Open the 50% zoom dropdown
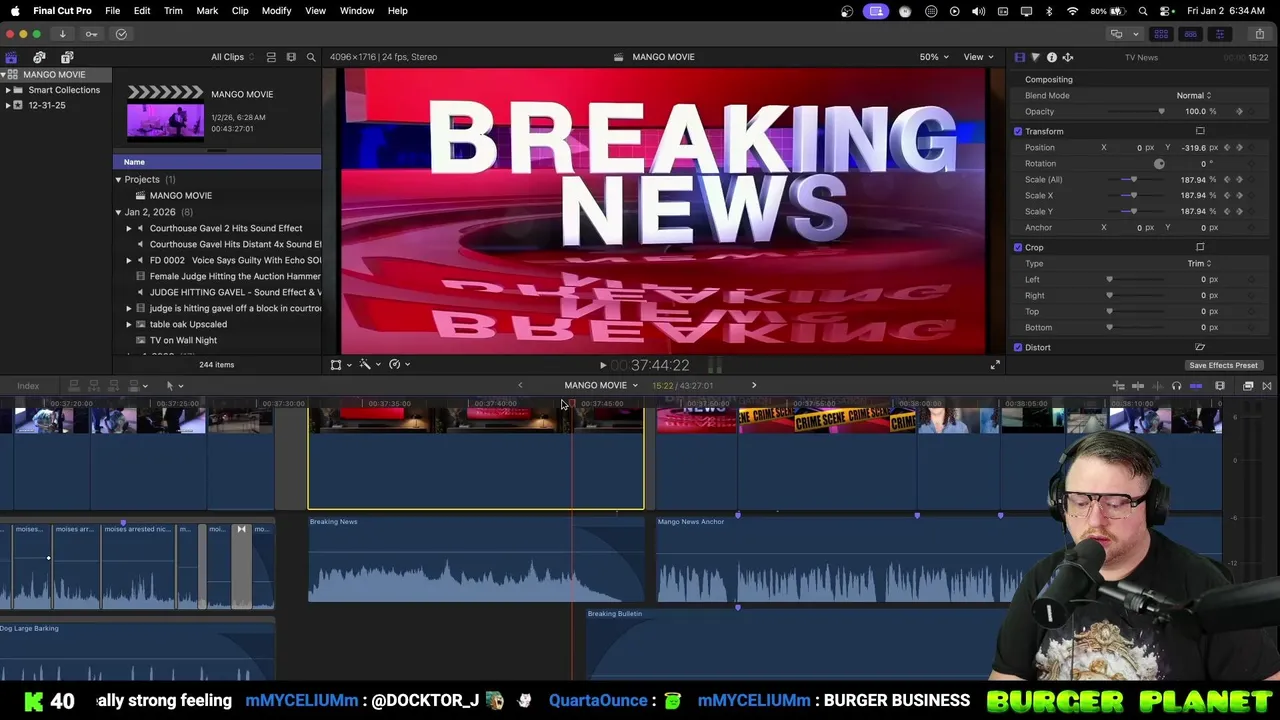This screenshot has width=1280, height=720. coord(935,57)
